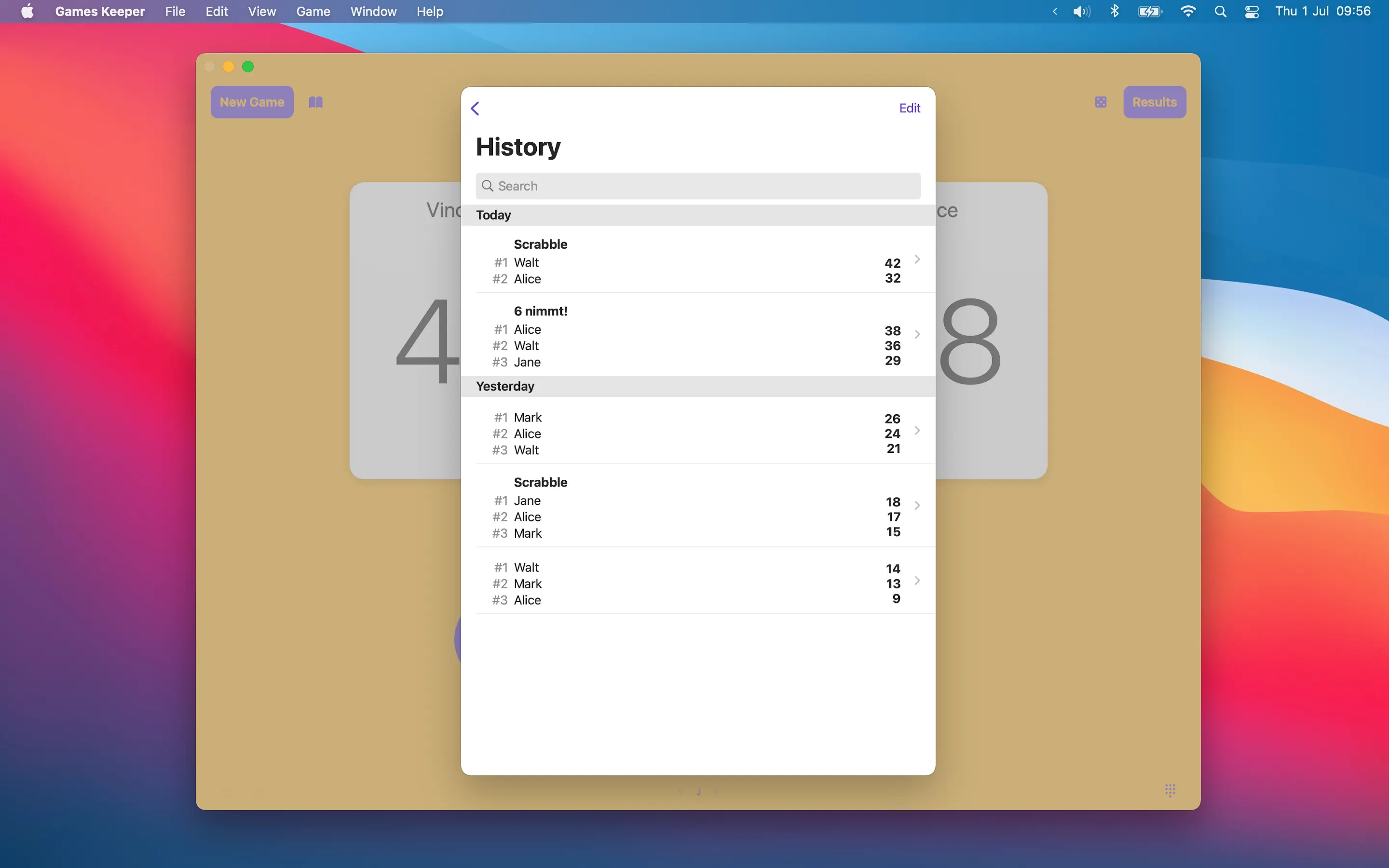Click the History search field
Image resolution: width=1389 pixels, height=868 pixels.
coord(697,186)
